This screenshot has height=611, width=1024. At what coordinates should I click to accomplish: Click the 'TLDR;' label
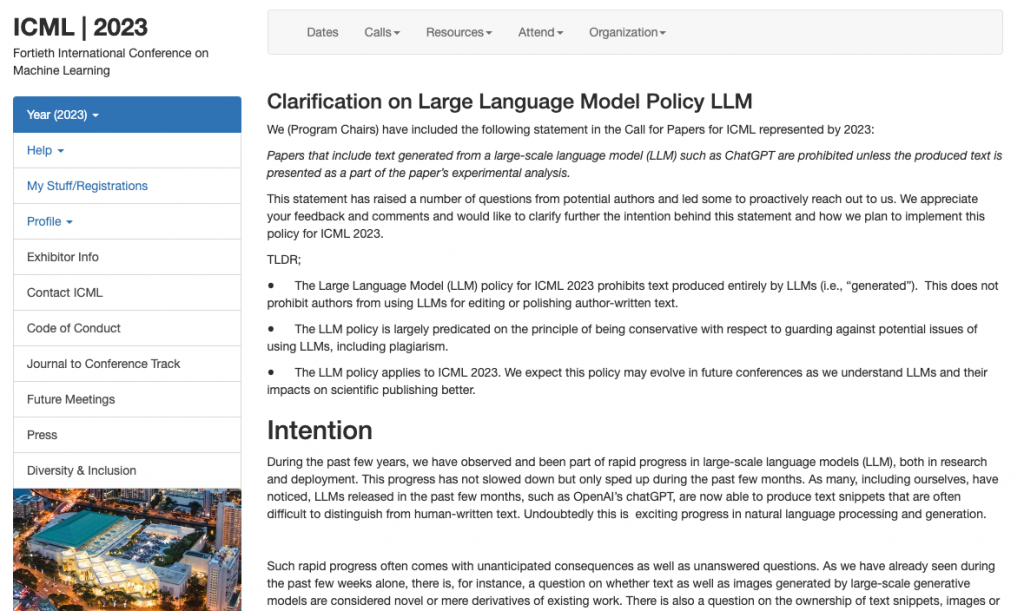(283, 260)
